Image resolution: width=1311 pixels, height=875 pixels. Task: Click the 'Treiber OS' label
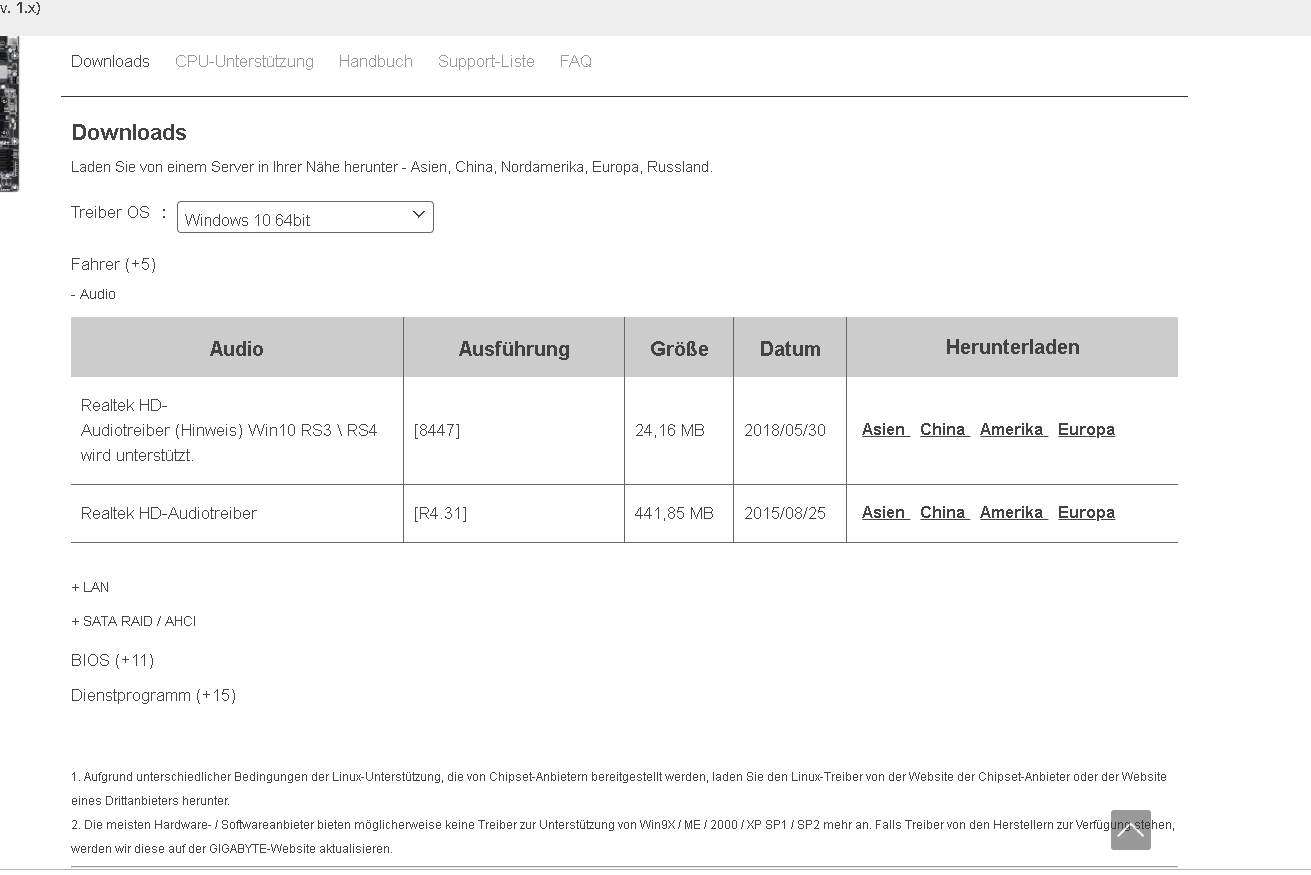click(110, 212)
